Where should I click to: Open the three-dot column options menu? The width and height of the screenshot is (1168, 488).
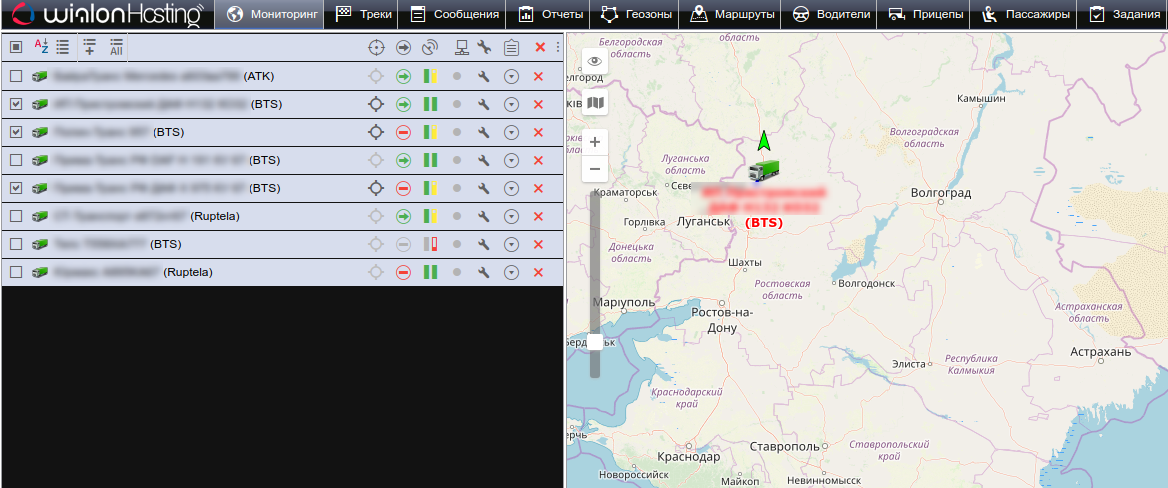click(x=557, y=47)
